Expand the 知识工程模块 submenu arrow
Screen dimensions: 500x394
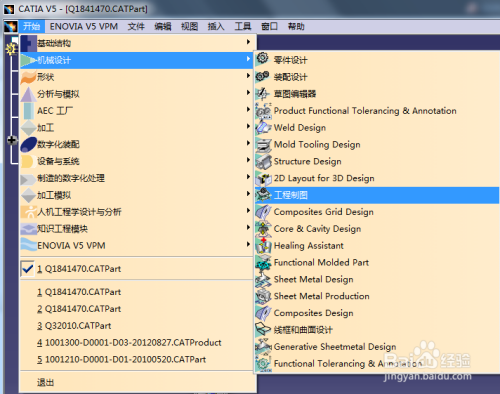click(248, 227)
